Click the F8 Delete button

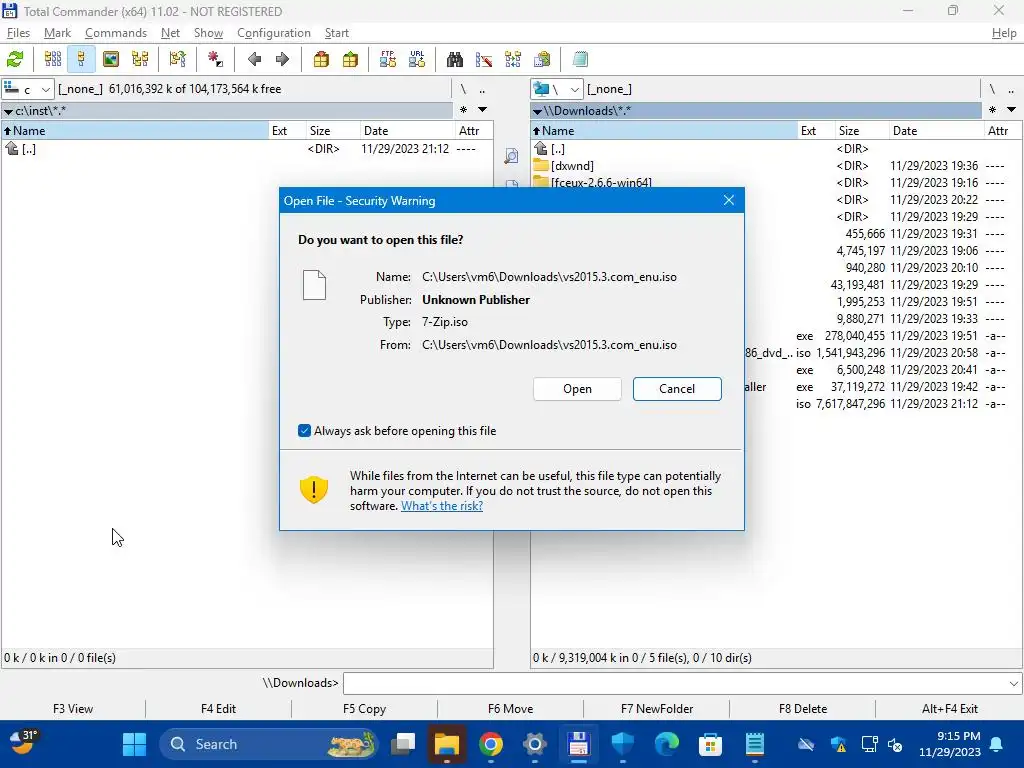pyautogui.click(x=803, y=709)
